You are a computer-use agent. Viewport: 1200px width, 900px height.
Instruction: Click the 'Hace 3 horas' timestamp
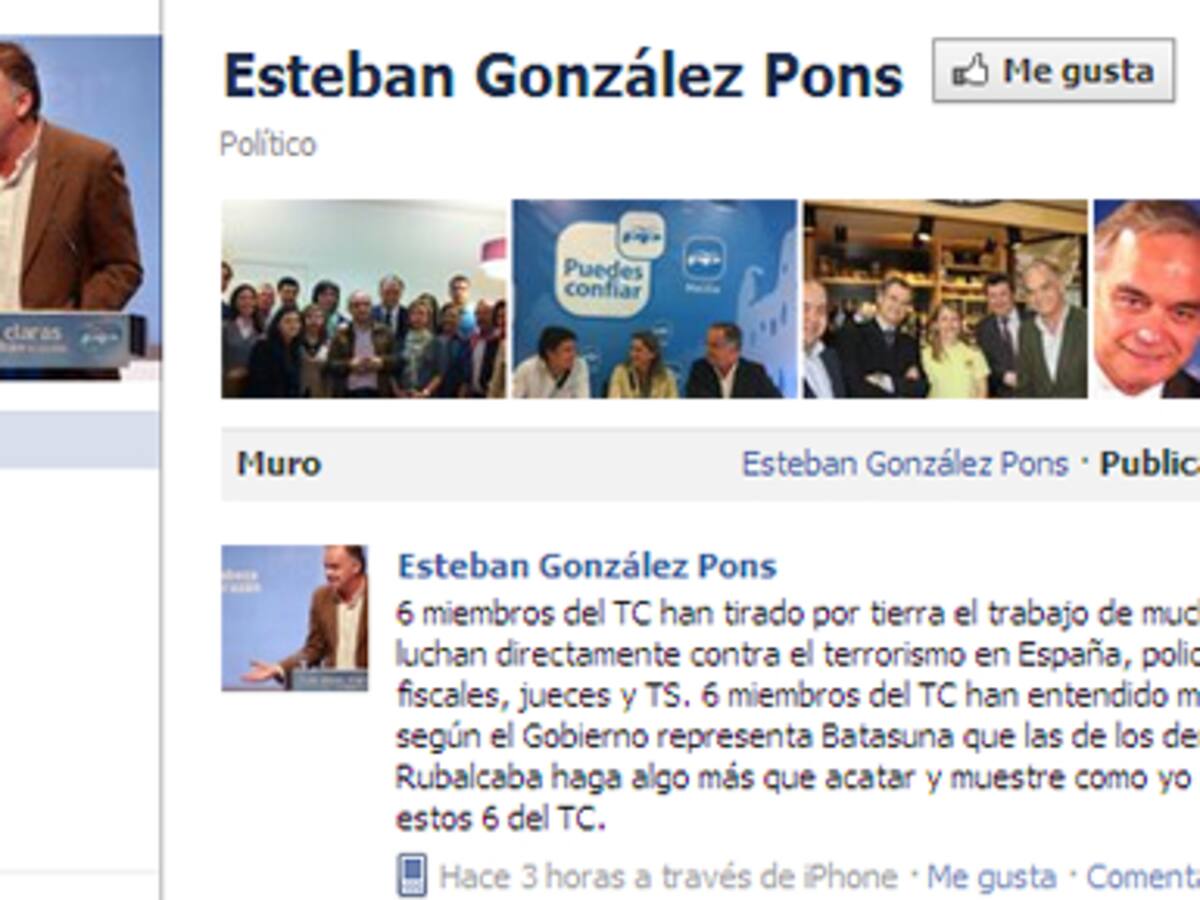532,877
